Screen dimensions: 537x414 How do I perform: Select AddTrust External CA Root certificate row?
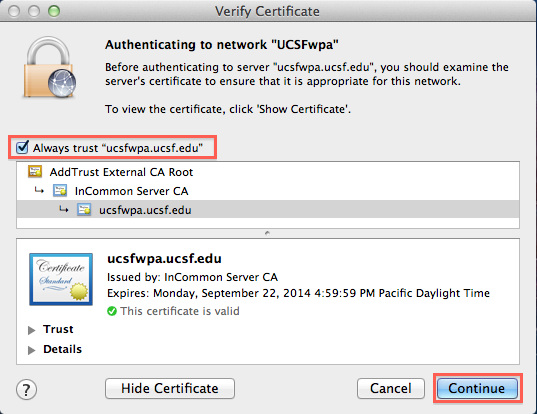268,172
